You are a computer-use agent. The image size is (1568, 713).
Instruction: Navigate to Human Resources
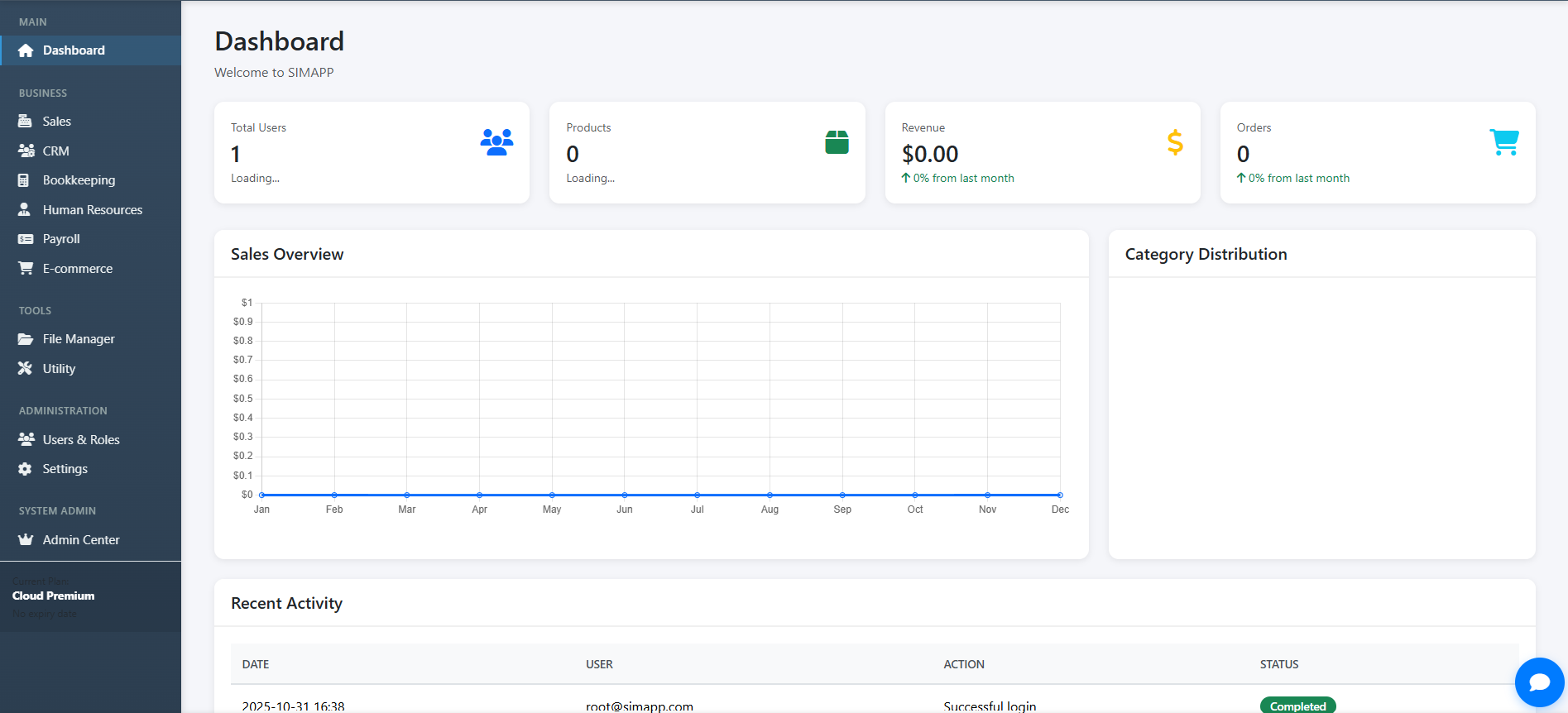[92, 210]
